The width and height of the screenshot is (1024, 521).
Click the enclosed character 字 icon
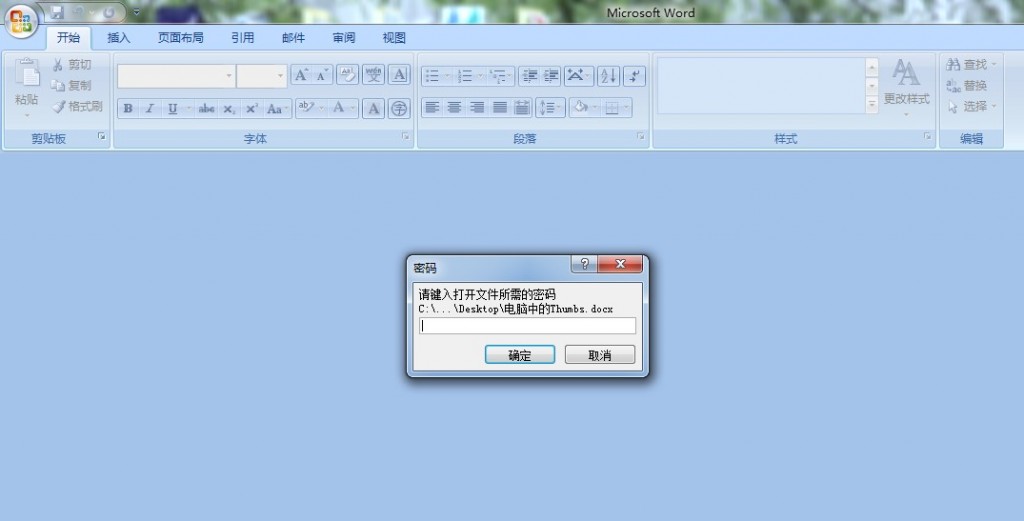tap(399, 108)
